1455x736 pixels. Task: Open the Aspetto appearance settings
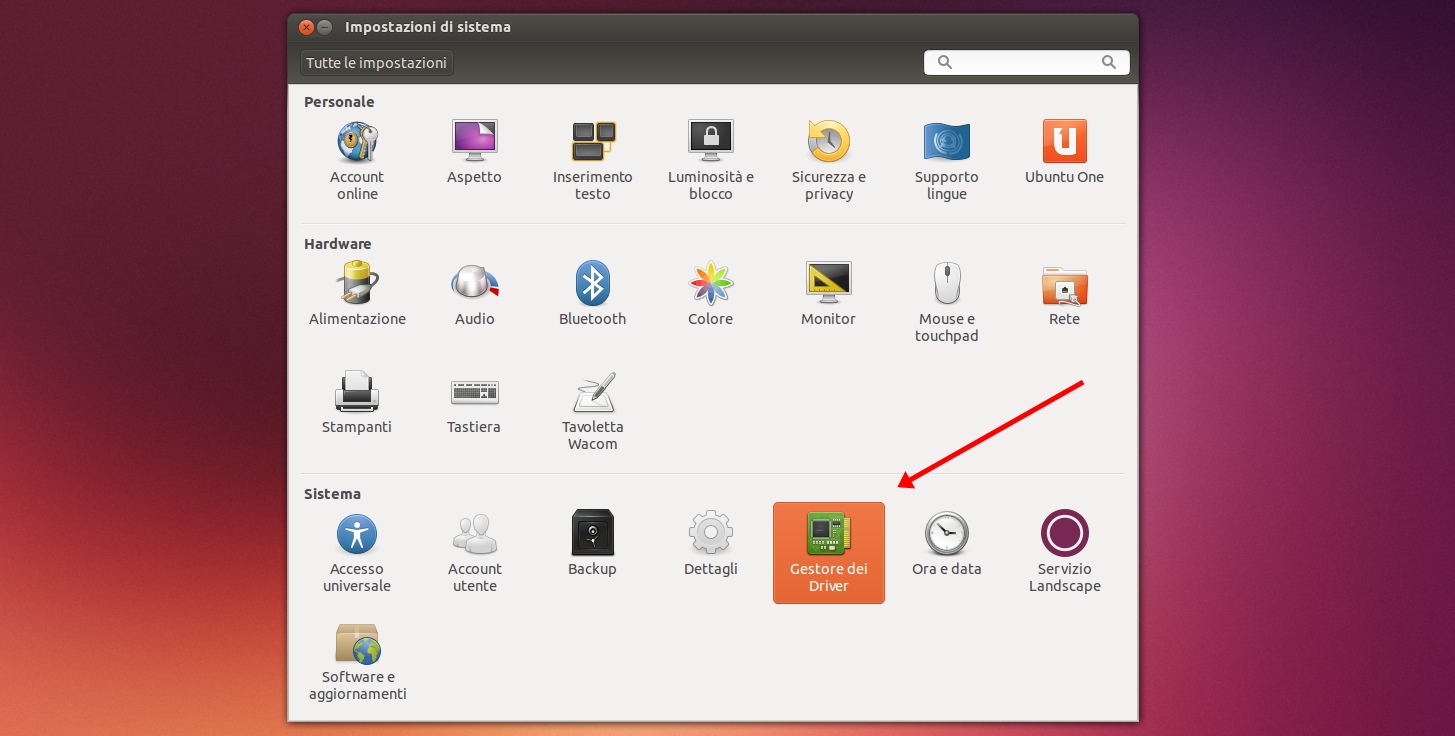click(x=474, y=150)
